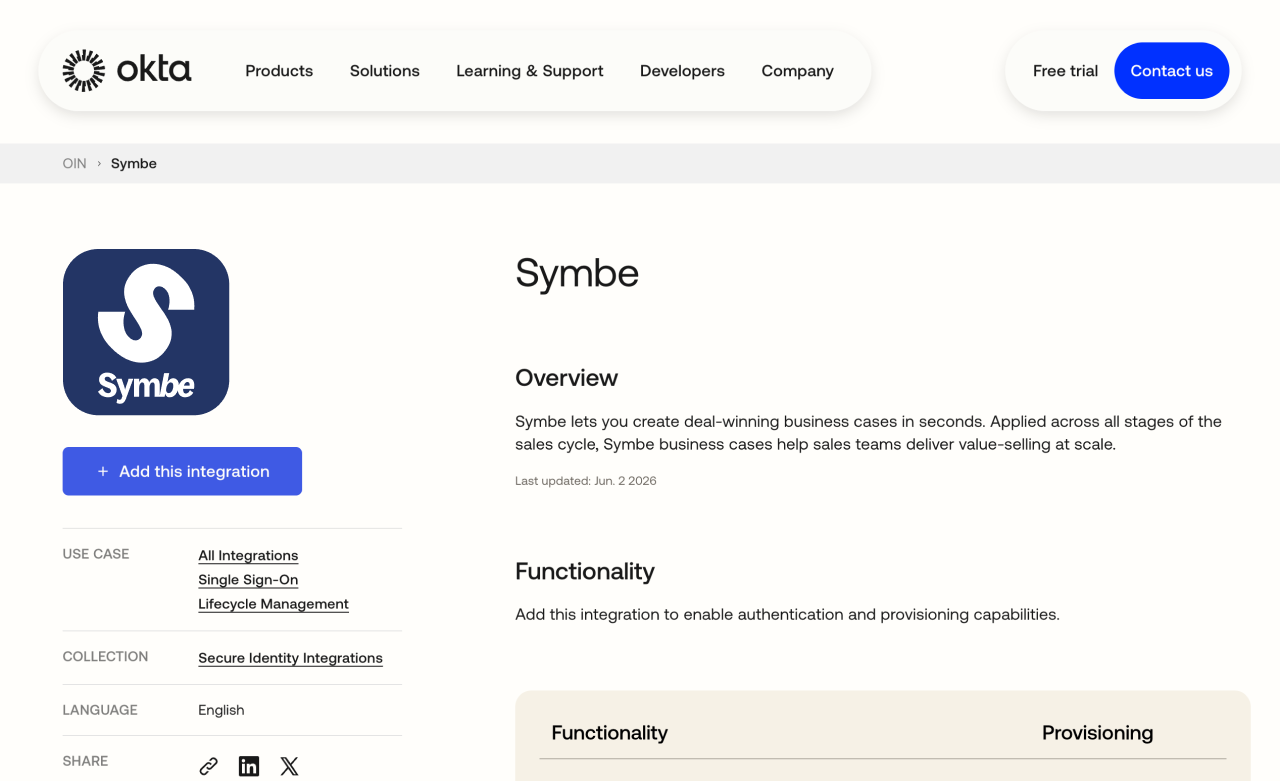The image size is (1280, 781).
Task: Open Lifecycle Management link
Action: pos(273,604)
